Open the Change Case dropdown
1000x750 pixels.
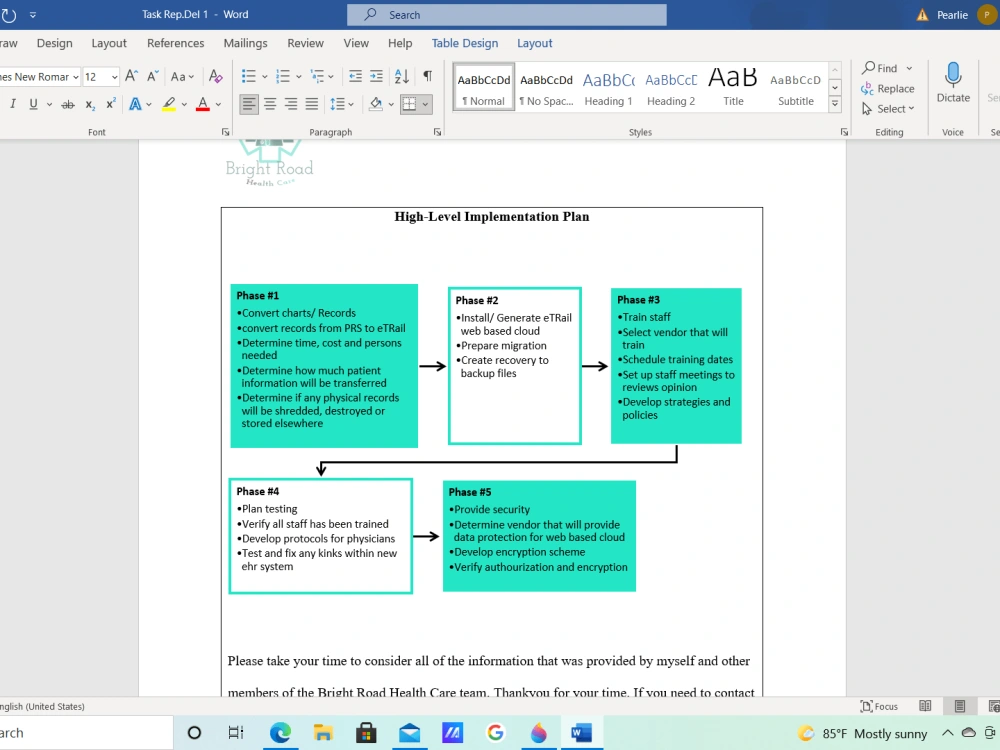pos(182,77)
